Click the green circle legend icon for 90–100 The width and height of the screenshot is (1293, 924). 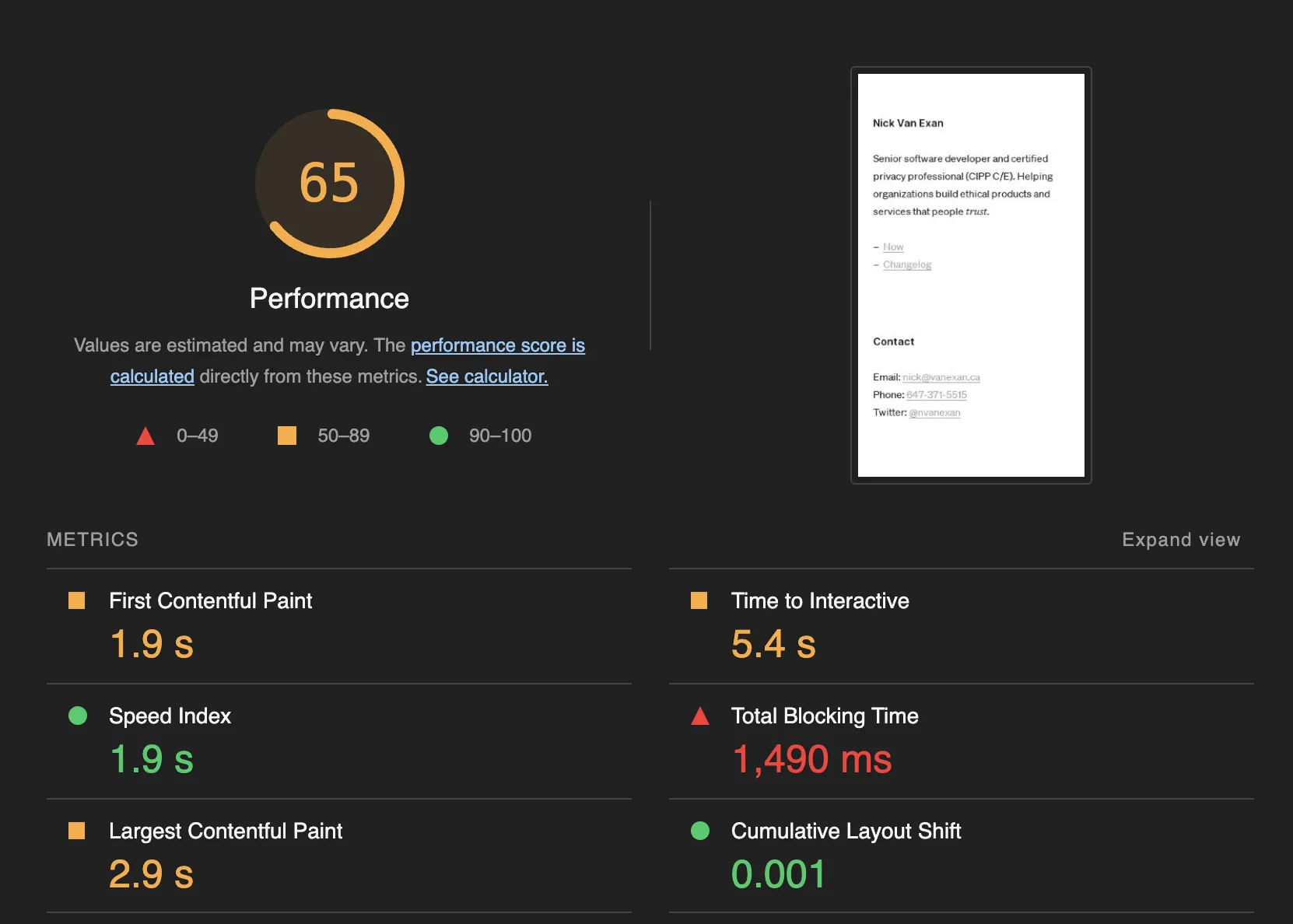(x=439, y=436)
